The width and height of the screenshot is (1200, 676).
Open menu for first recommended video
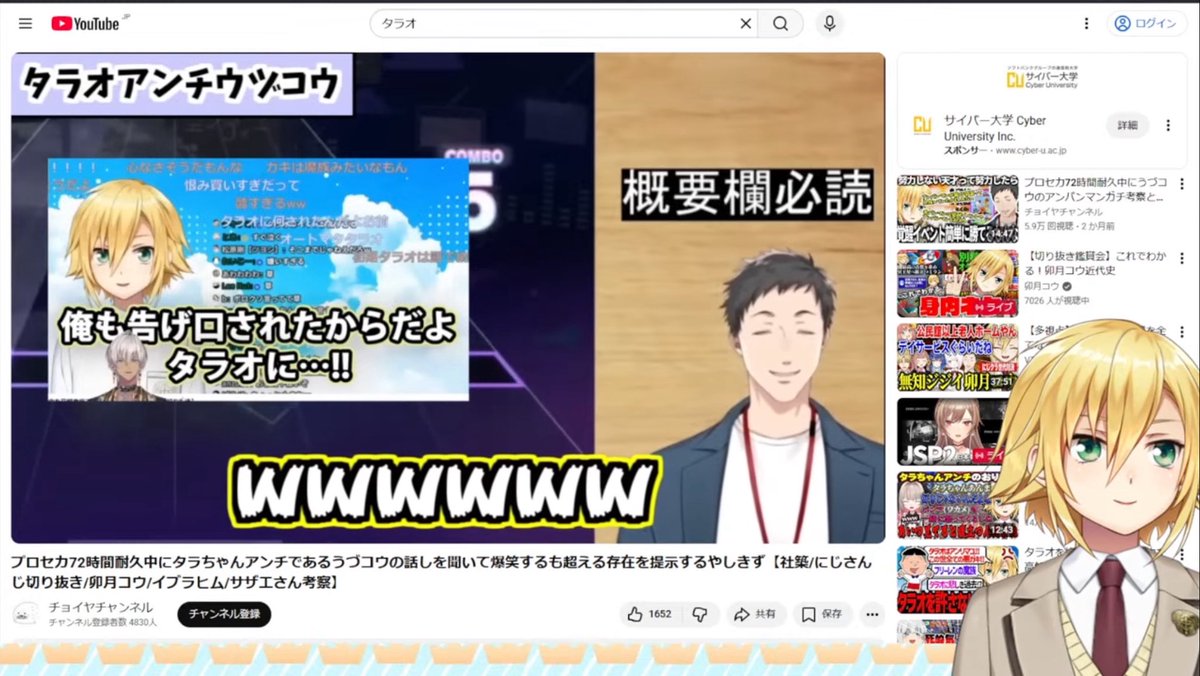(x=1180, y=185)
